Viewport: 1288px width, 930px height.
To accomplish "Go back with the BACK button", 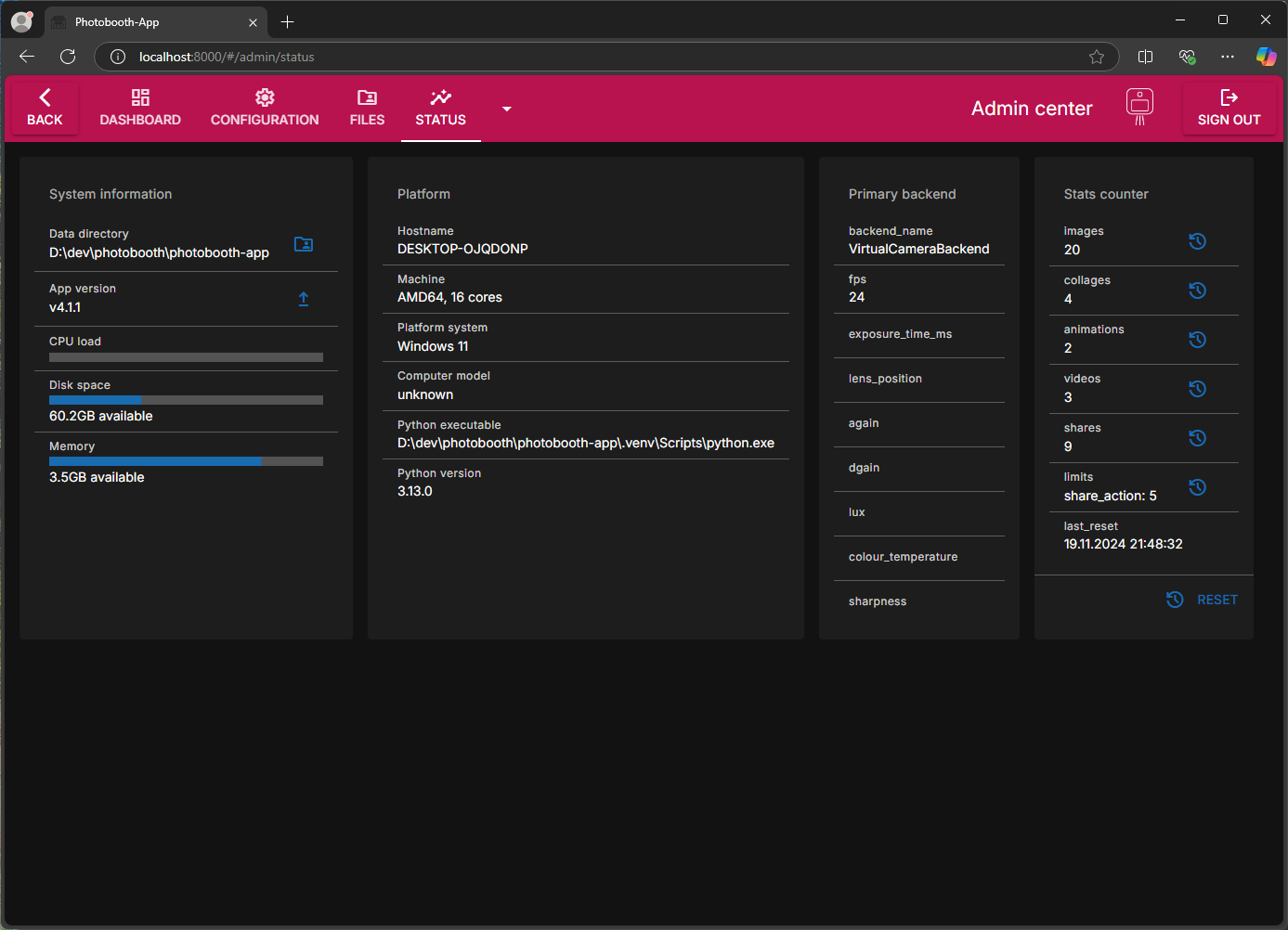I will (45, 109).
